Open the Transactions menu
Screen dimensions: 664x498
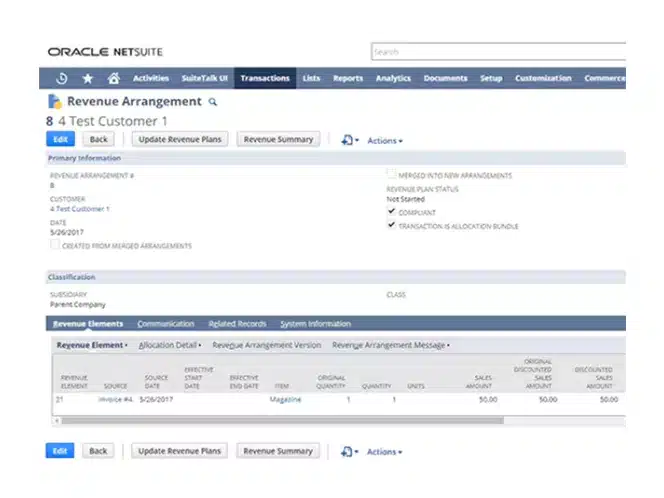[x=265, y=78]
